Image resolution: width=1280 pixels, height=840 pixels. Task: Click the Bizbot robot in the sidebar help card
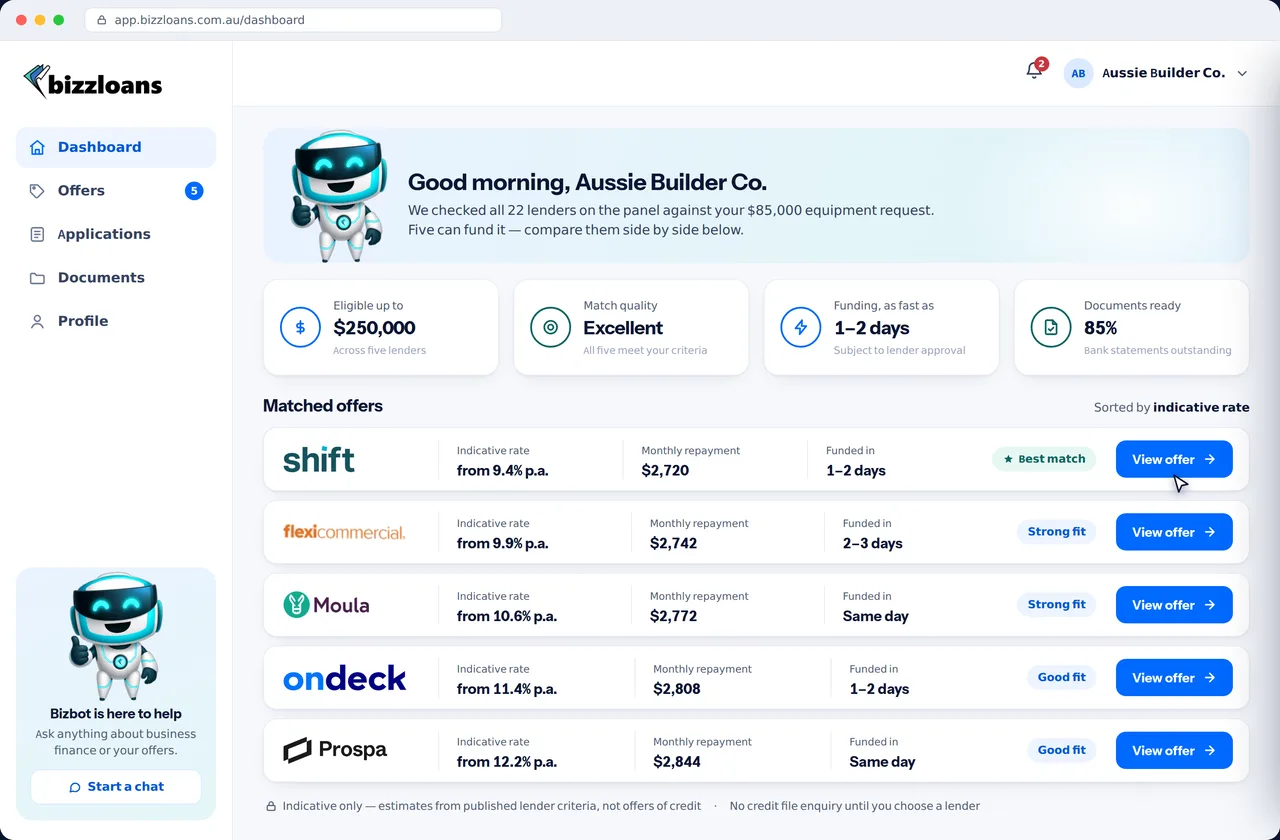pos(116,636)
